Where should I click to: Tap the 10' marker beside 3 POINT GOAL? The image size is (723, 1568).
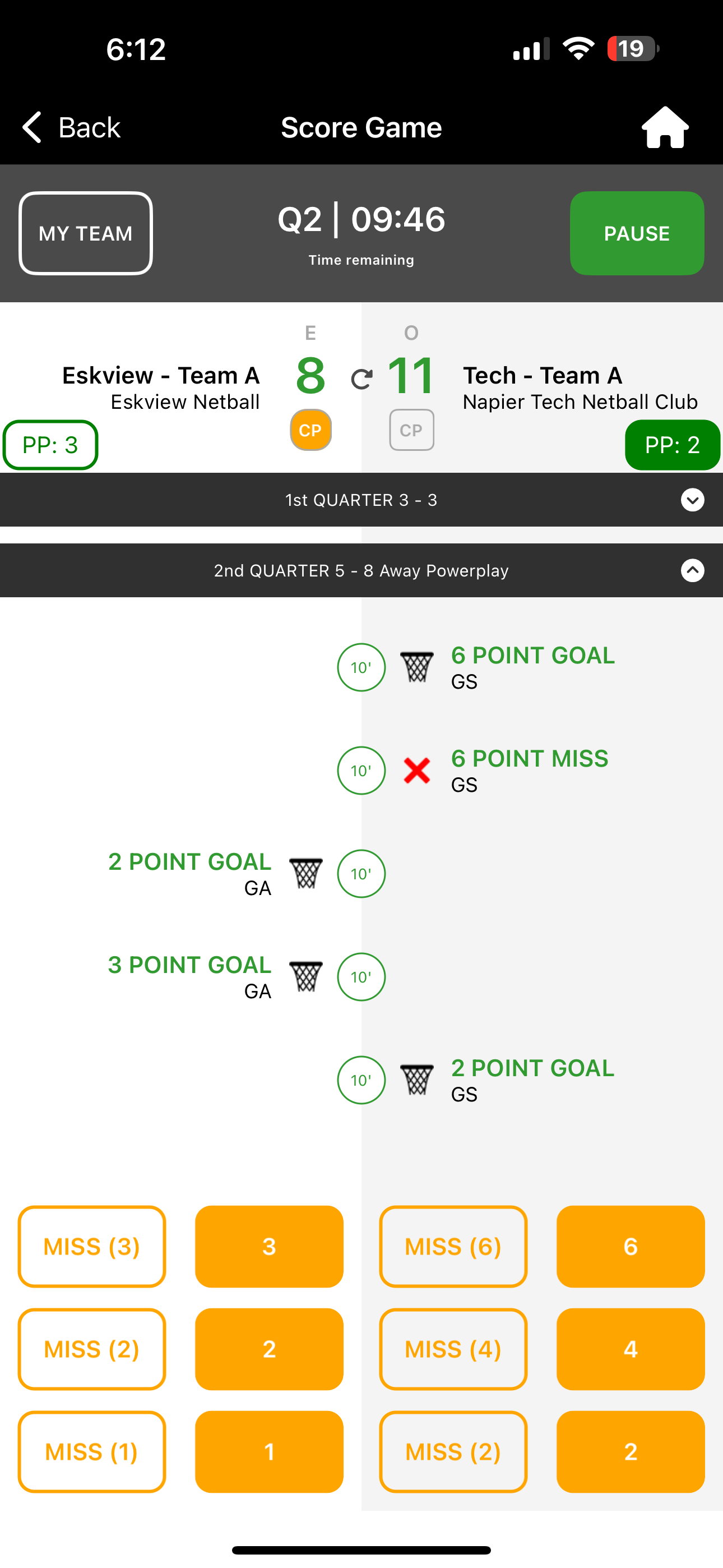click(x=361, y=977)
